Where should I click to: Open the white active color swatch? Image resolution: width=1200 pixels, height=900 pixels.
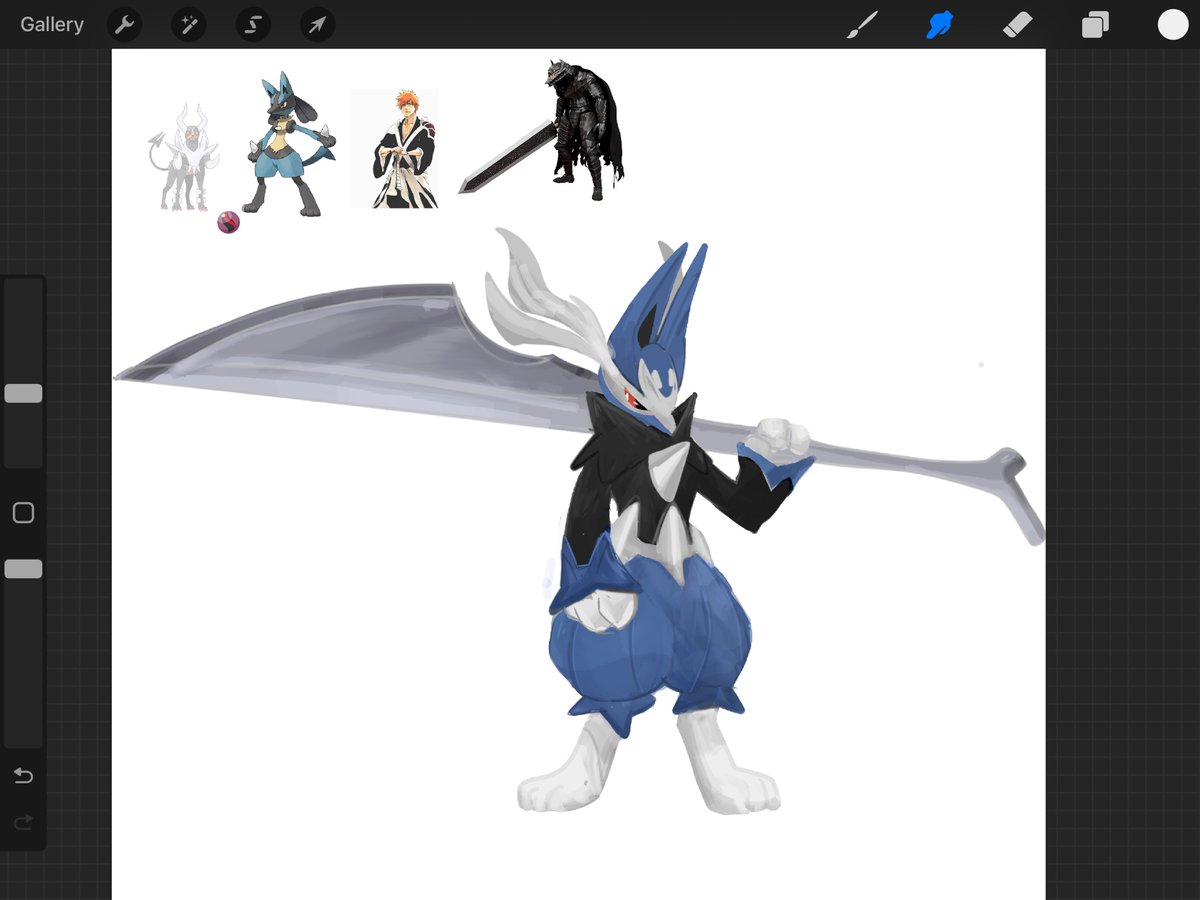click(1173, 24)
